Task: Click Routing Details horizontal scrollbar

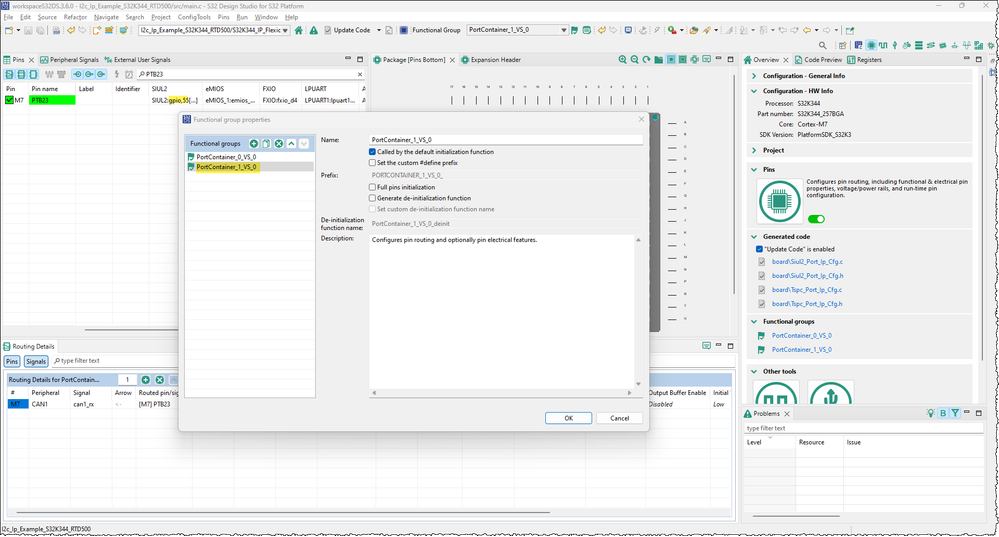Action: pyautogui.click(x=283, y=512)
